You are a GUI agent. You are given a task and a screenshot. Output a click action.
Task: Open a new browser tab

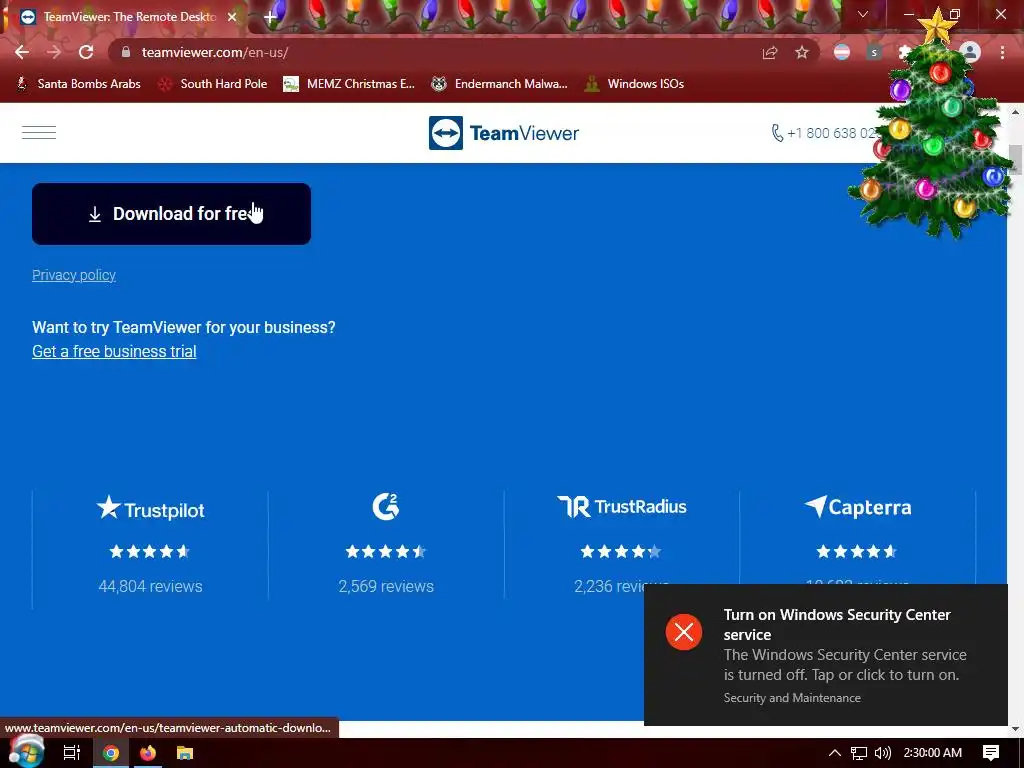pos(270,17)
